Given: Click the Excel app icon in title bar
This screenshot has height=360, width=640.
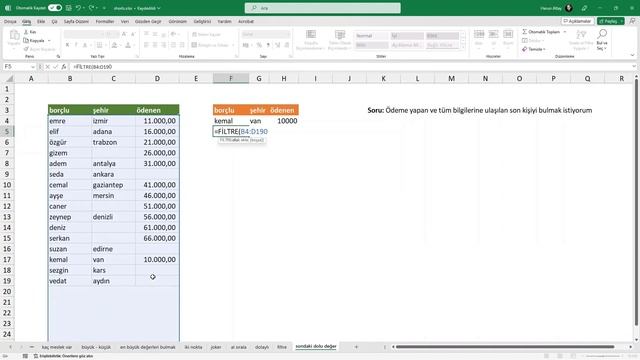Looking at the screenshot, I should (8, 8).
